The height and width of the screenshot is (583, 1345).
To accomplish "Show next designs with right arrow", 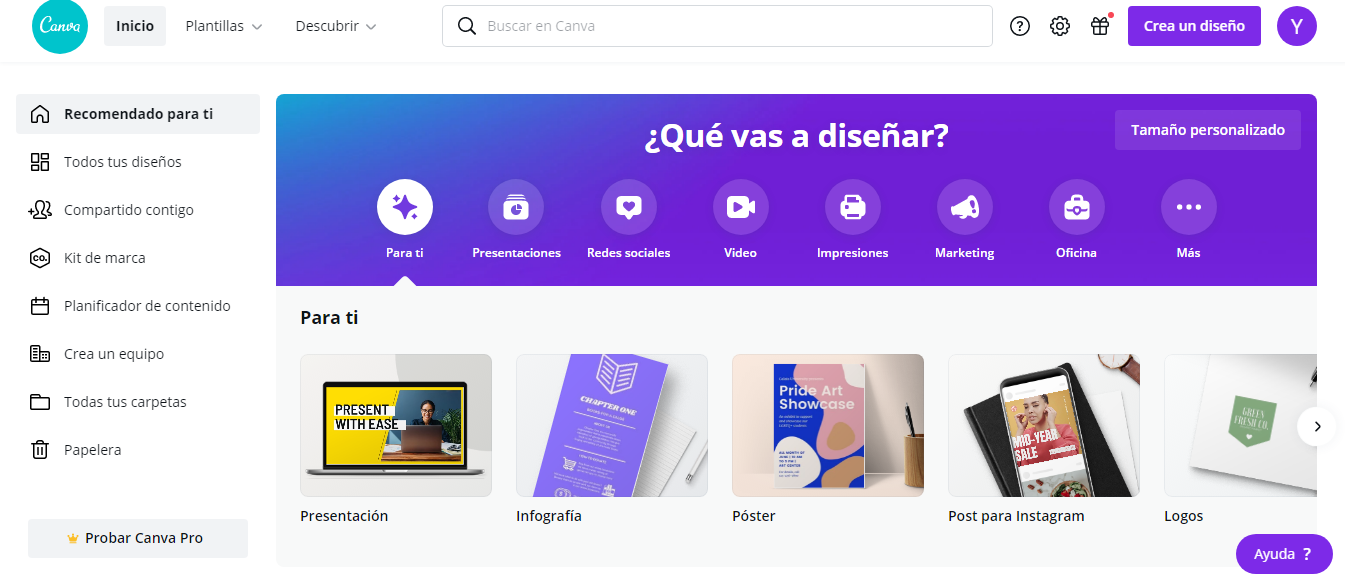I will coord(1317,426).
